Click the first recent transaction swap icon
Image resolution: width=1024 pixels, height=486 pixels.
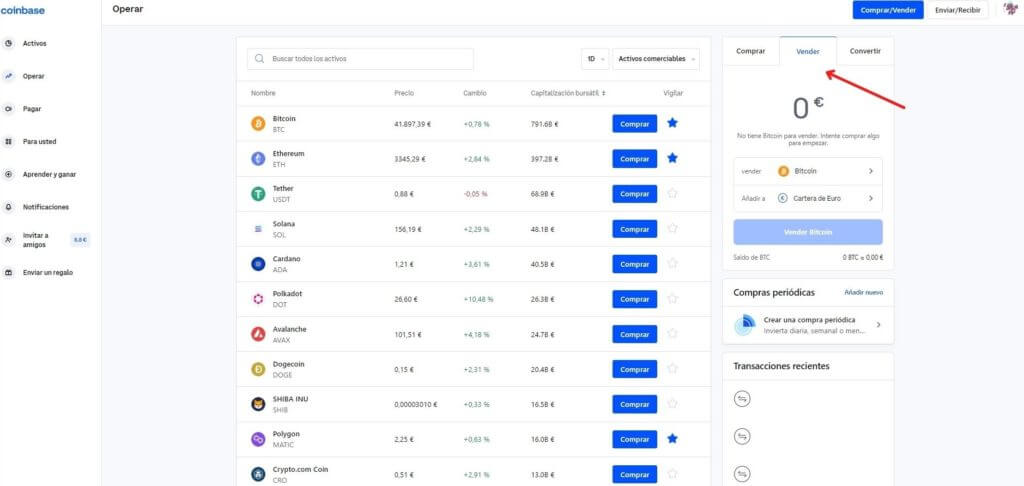pyautogui.click(x=743, y=398)
